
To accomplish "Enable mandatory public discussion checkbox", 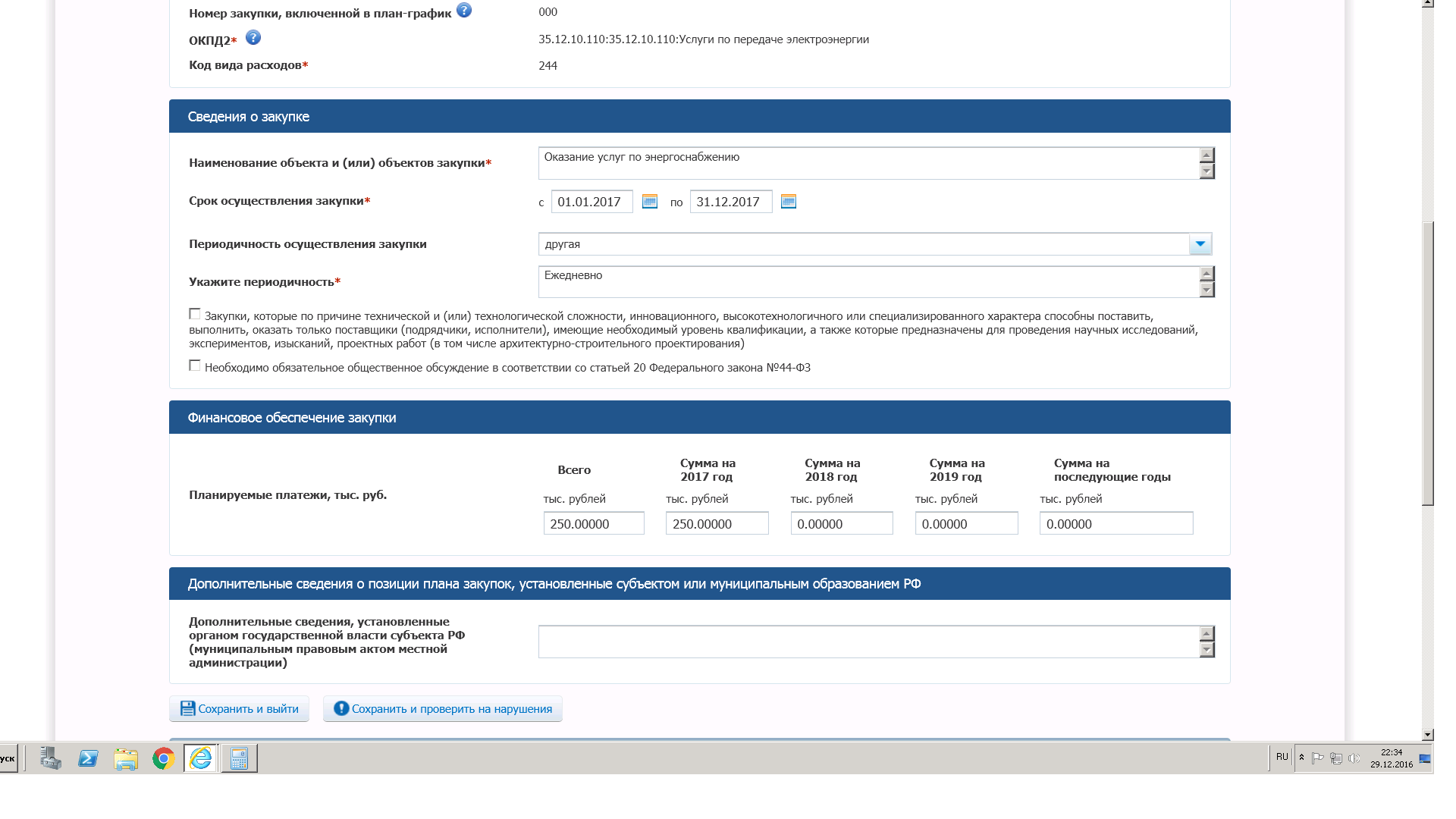I will point(195,366).
